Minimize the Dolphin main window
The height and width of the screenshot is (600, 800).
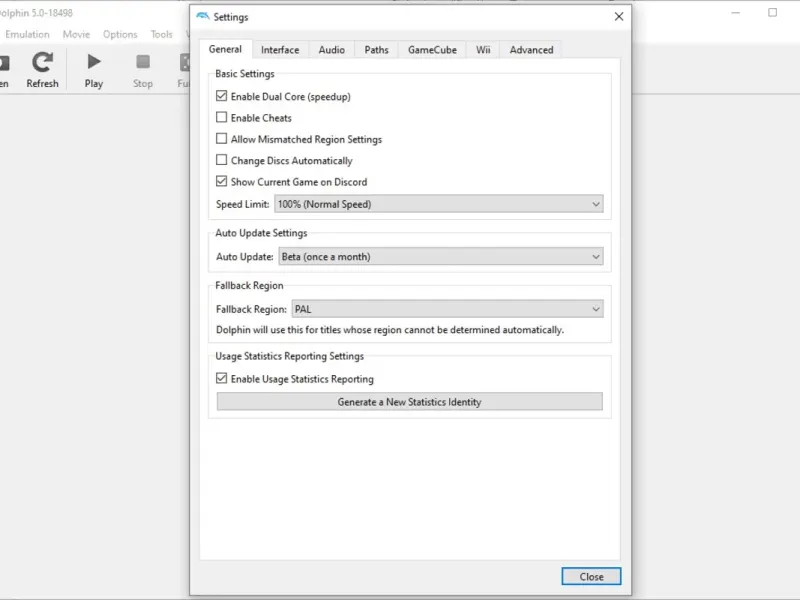tap(735, 12)
